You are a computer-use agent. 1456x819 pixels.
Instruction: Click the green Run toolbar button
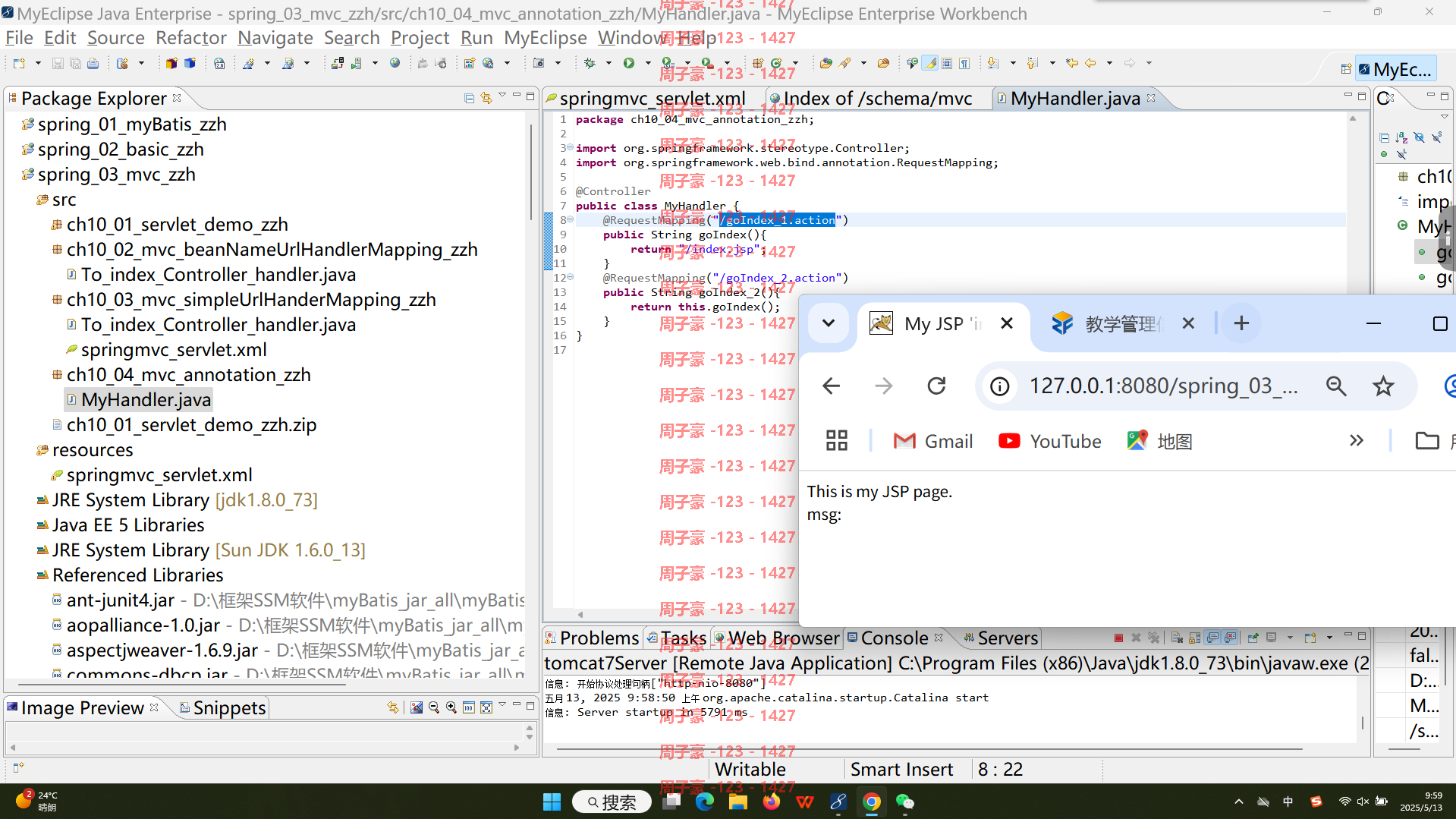(x=629, y=64)
